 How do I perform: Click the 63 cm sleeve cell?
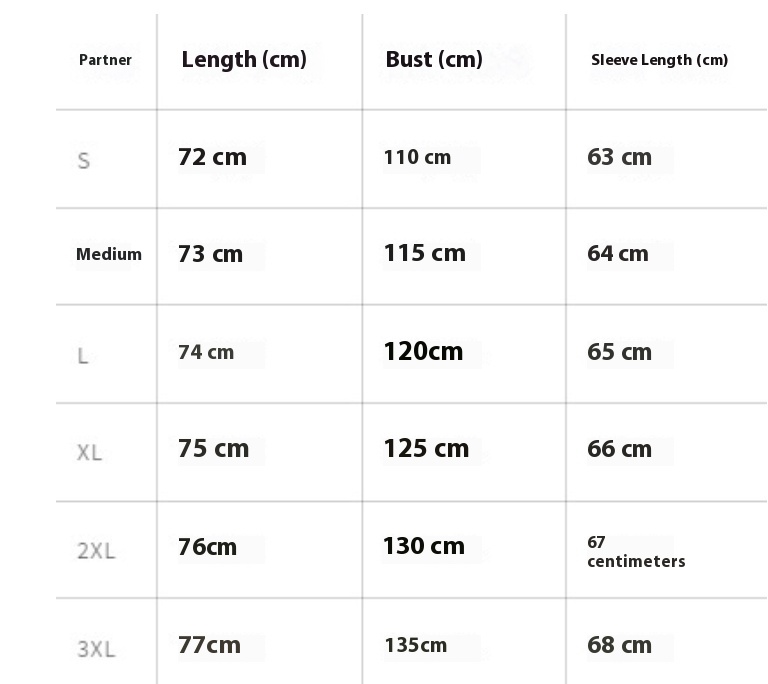coord(619,157)
